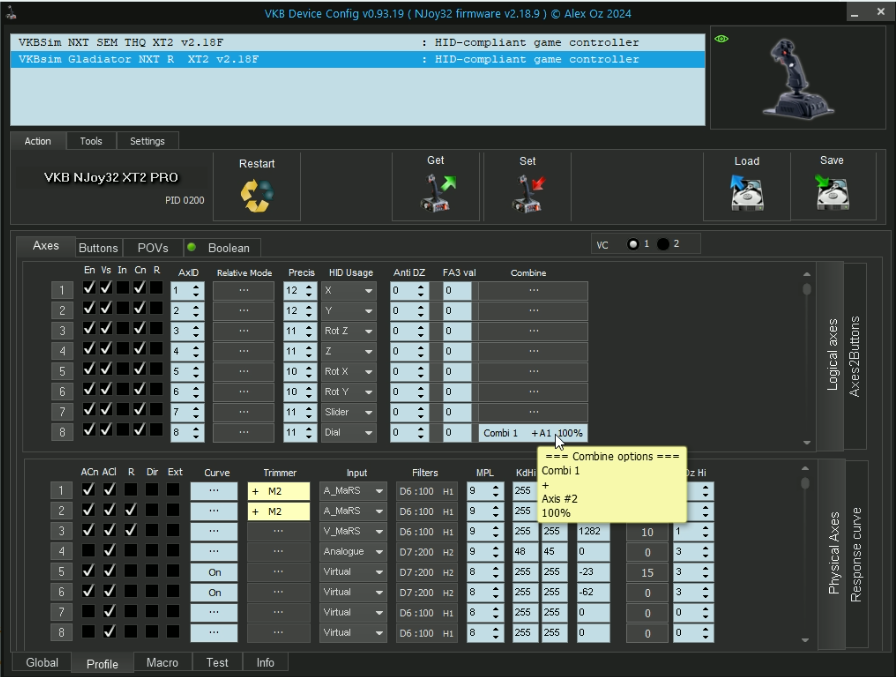Toggle R checkbox for physical axis 2

click(x=131, y=510)
